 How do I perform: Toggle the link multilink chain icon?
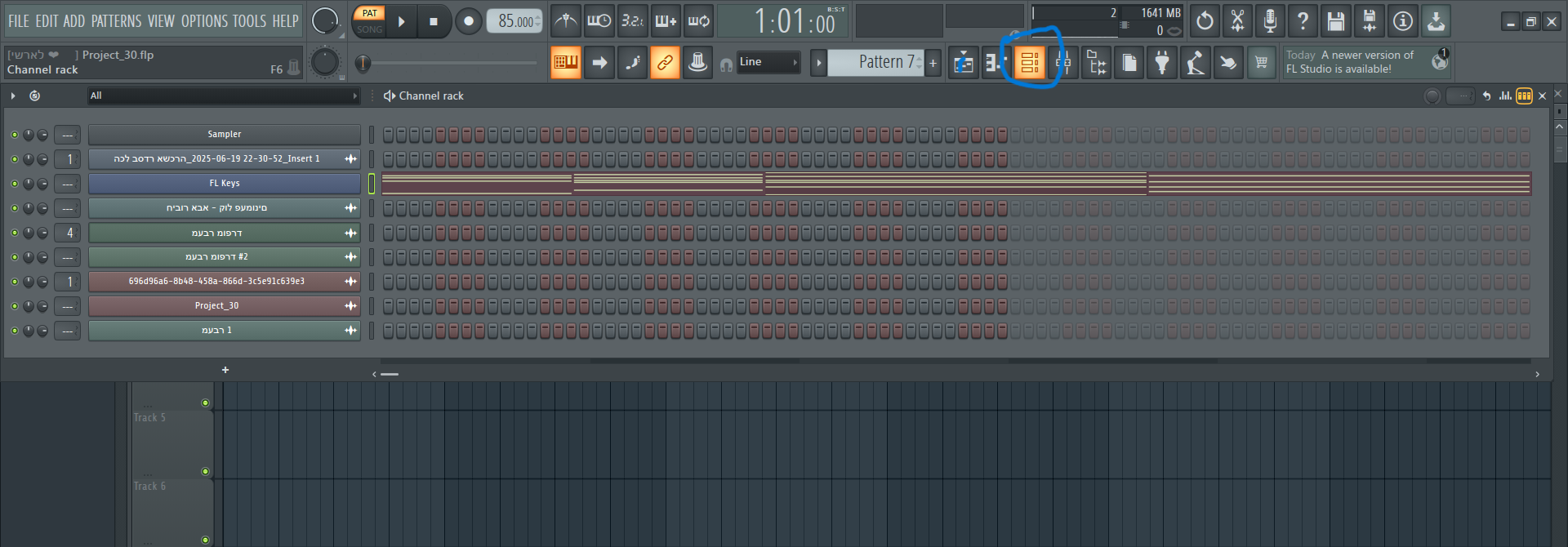(x=665, y=63)
